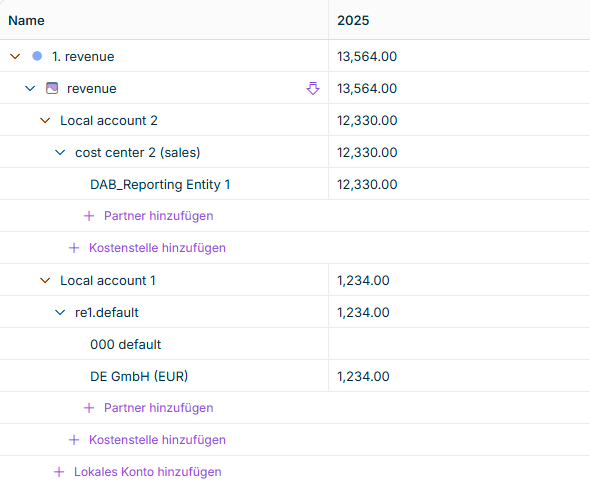Click 'Kostenstelle hinzufügen' link below cost center 2

[x=157, y=248]
